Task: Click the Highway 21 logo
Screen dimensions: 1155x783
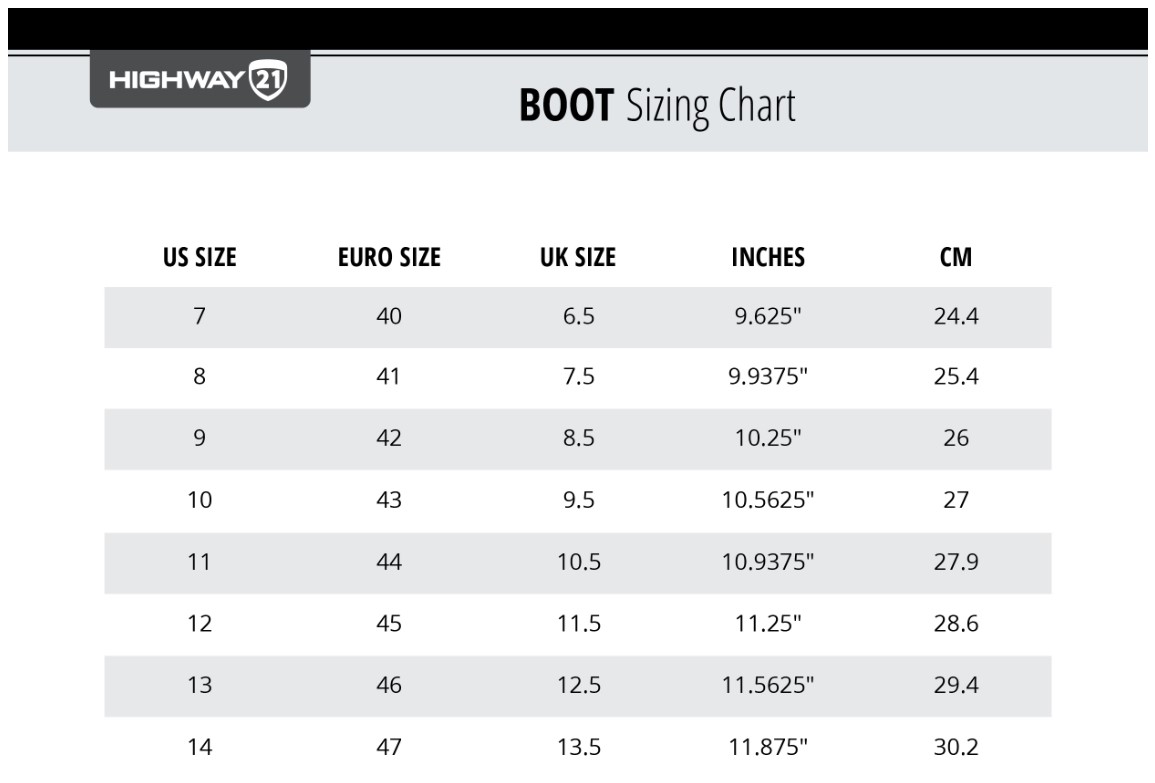Action: point(200,79)
